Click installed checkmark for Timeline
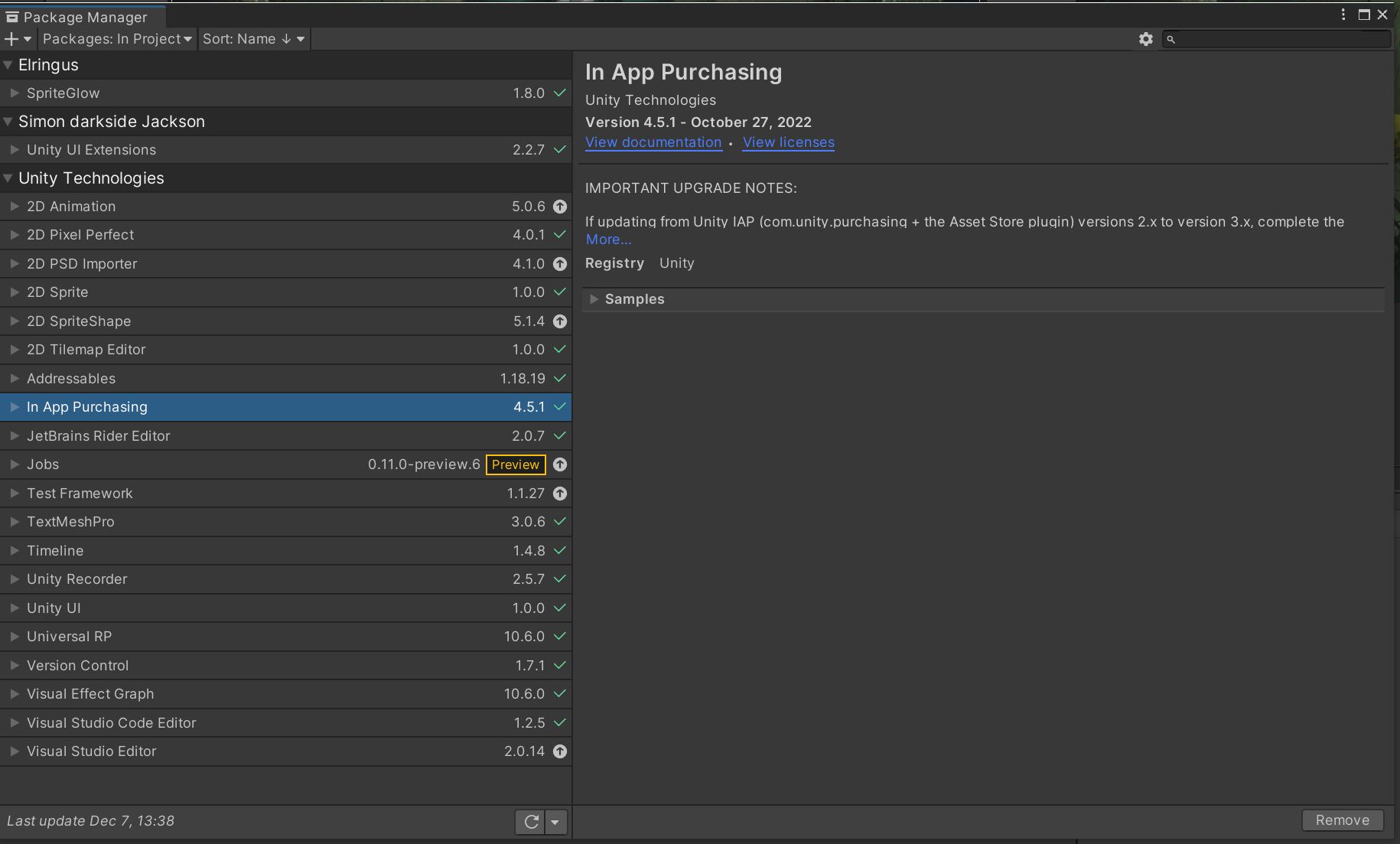The image size is (1400, 844). [x=560, y=550]
